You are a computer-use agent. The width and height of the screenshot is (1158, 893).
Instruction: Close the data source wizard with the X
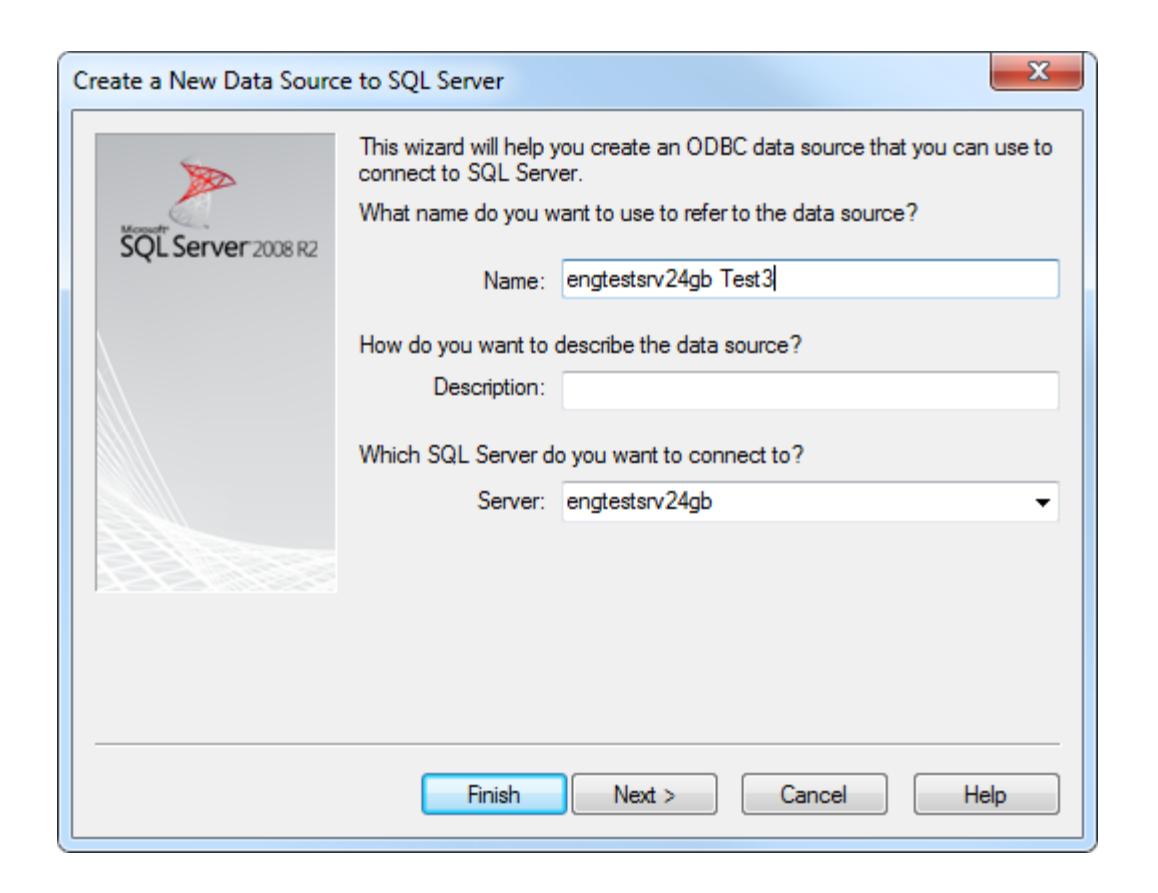coord(1036,72)
